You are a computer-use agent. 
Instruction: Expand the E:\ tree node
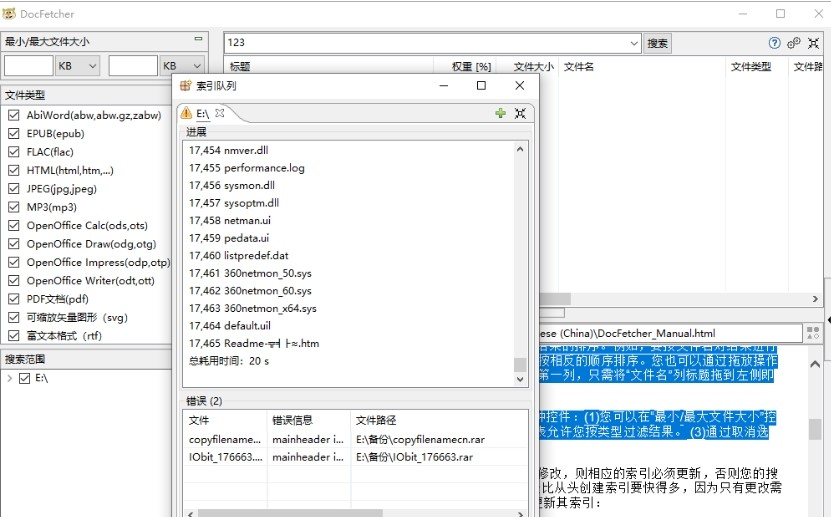[10, 378]
